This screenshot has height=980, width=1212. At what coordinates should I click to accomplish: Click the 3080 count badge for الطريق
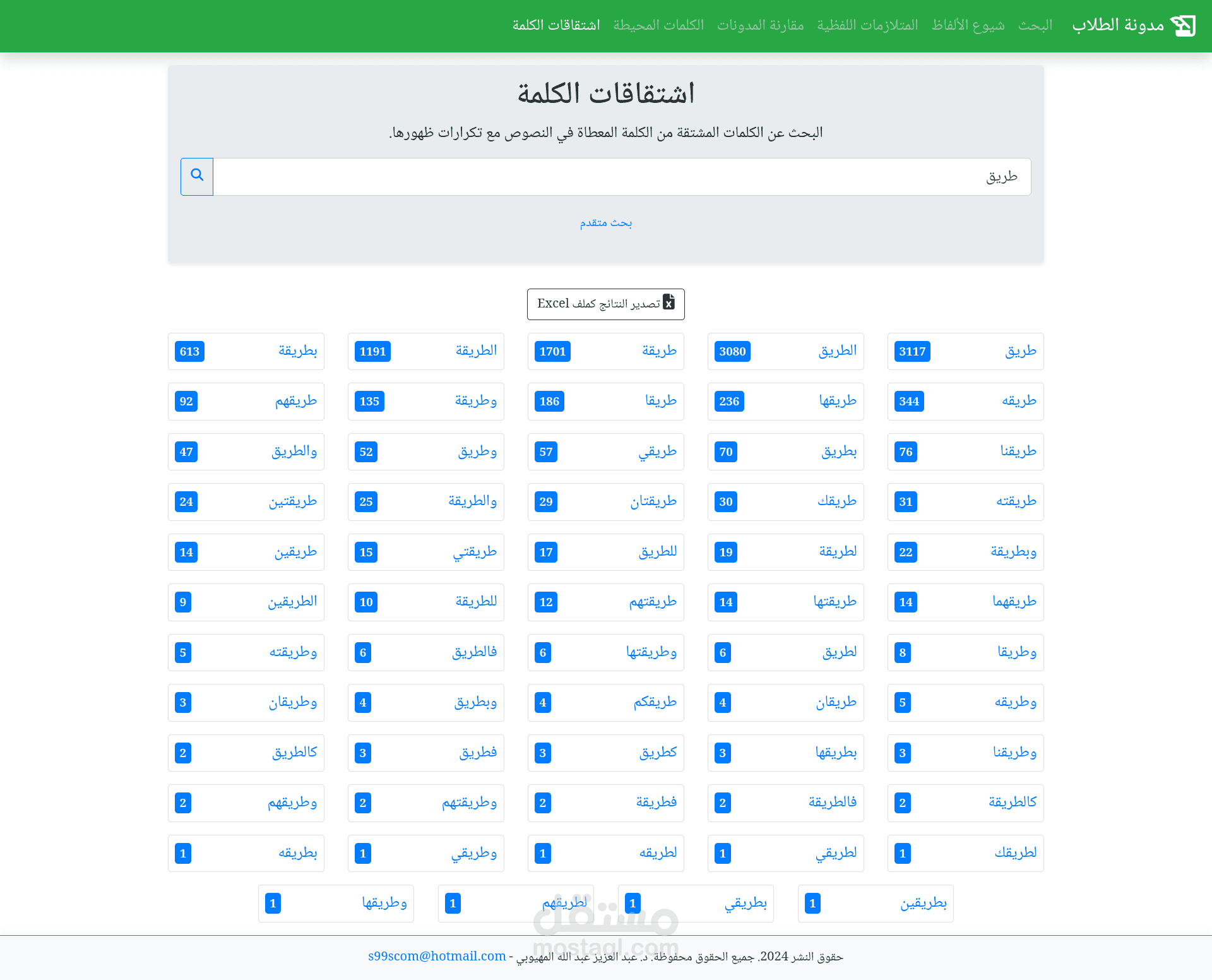coord(732,352)
